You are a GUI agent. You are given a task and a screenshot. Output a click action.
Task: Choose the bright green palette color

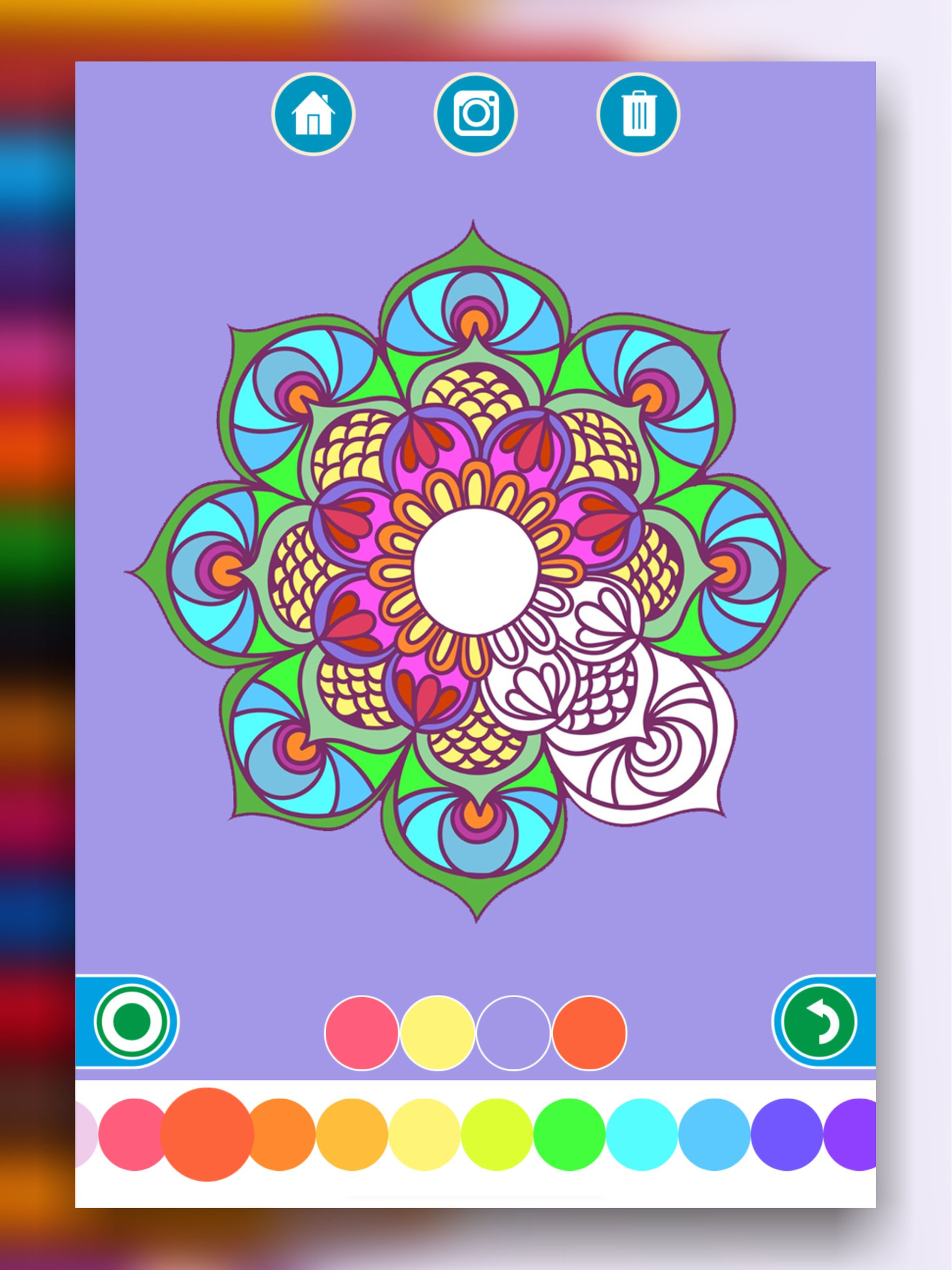tap(569, 1135)
